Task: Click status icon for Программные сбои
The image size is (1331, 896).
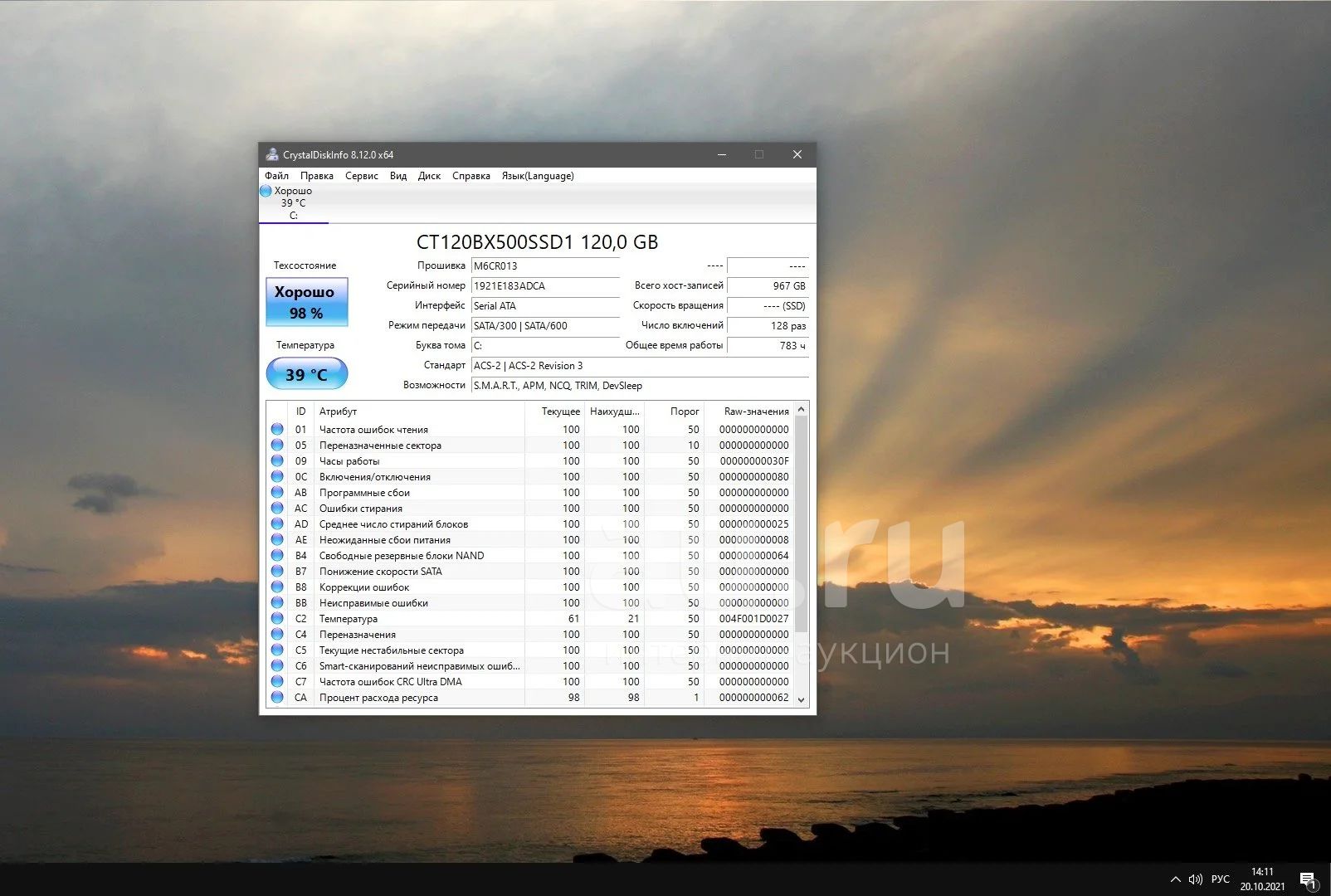Action: coord(277,493)
